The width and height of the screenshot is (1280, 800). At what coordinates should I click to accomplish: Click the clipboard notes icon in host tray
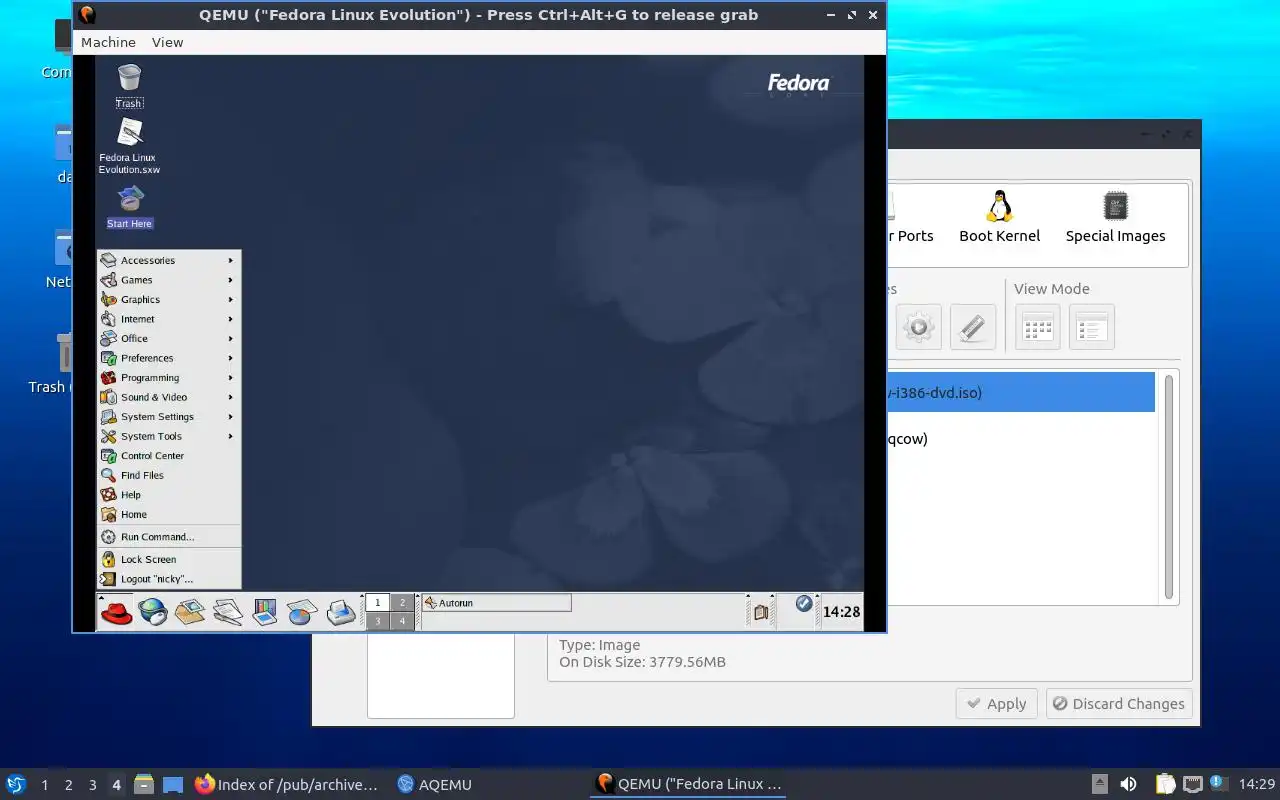coord(1165,784)
